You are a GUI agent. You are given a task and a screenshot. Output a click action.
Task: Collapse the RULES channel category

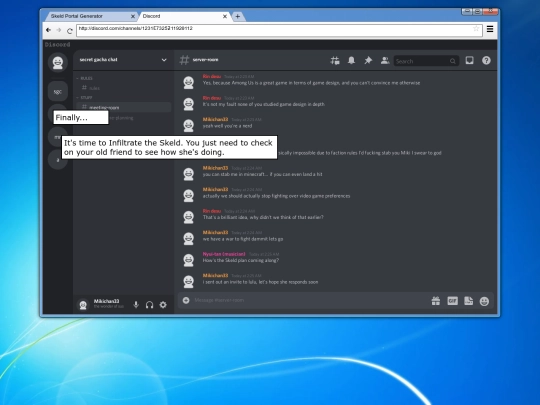coord(84,79)
